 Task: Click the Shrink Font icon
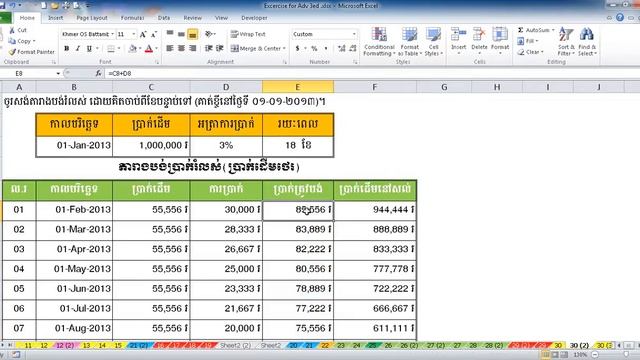tap(154, 35)
